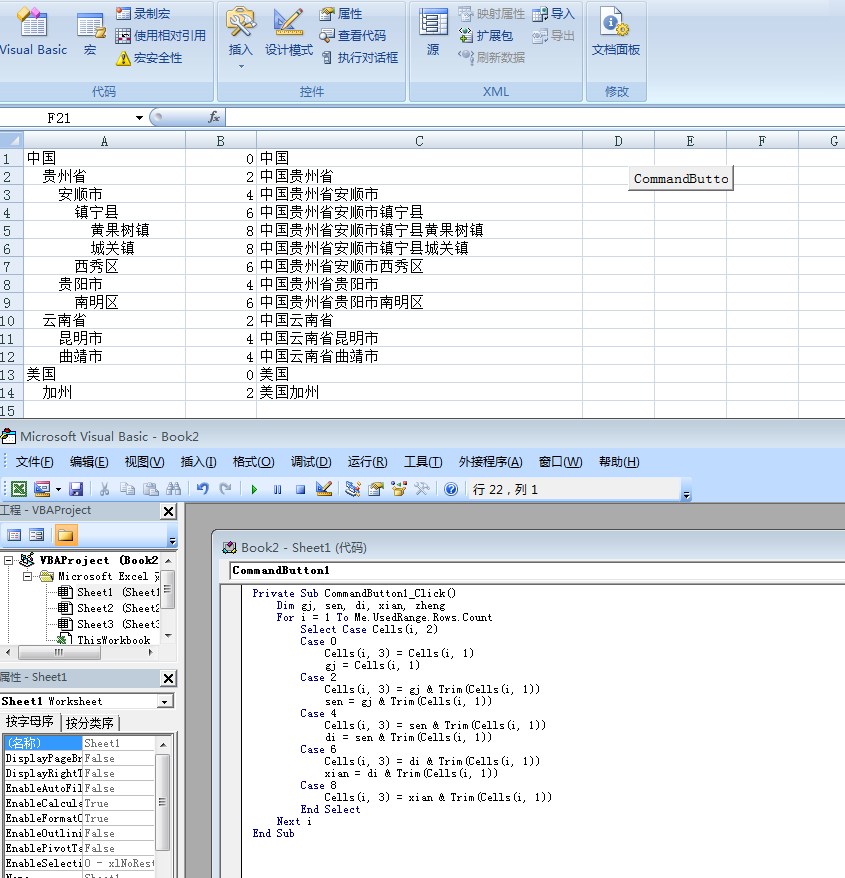
Task: Save Book2 with the toolbar save icon
Action: pyautogui.click(x=76, y=489)
